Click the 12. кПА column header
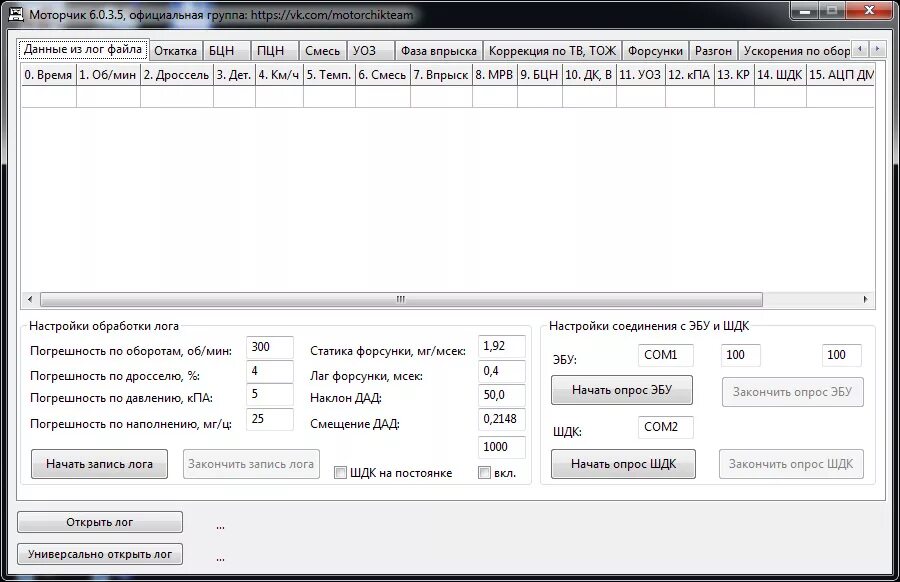Viewport: 900px width, 582px height. [x=690, y=75]
